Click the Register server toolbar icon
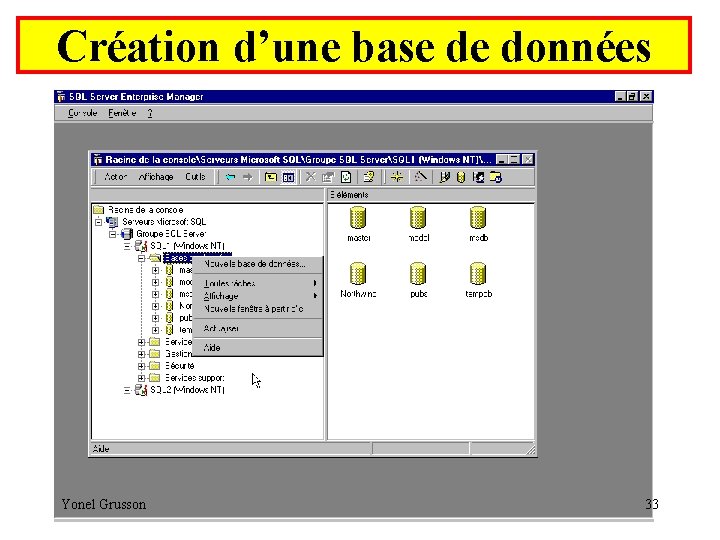720x540 pixels. [444, 177]
